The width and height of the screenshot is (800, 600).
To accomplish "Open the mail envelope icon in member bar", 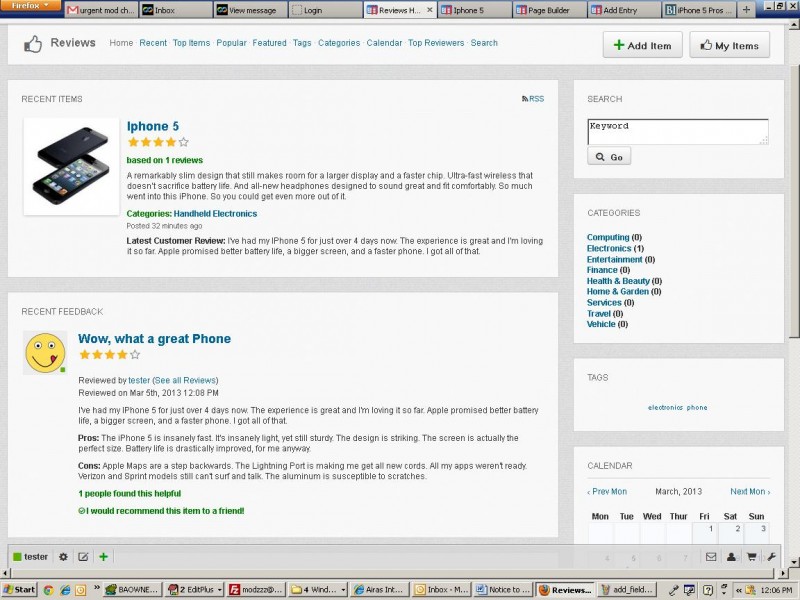I will 711,557.
